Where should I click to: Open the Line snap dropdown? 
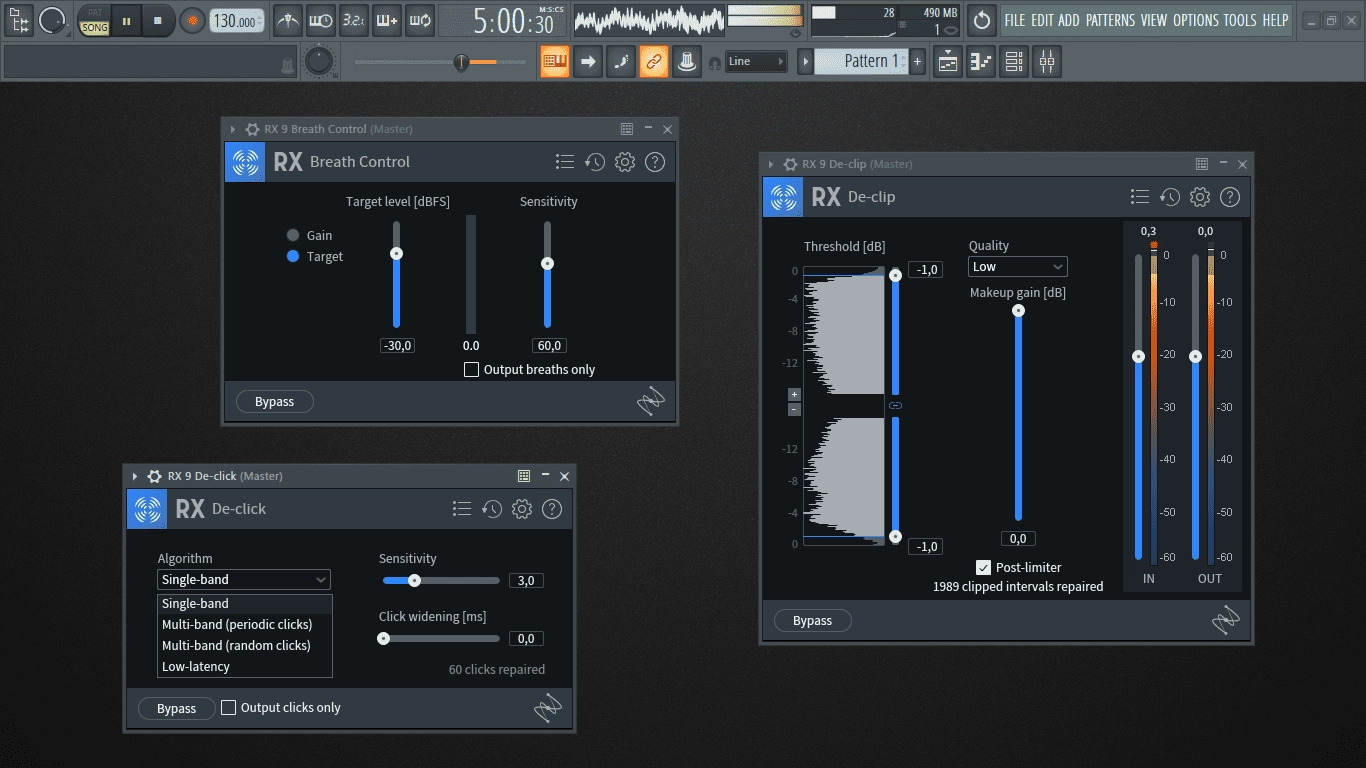click(x=757, y=61)
